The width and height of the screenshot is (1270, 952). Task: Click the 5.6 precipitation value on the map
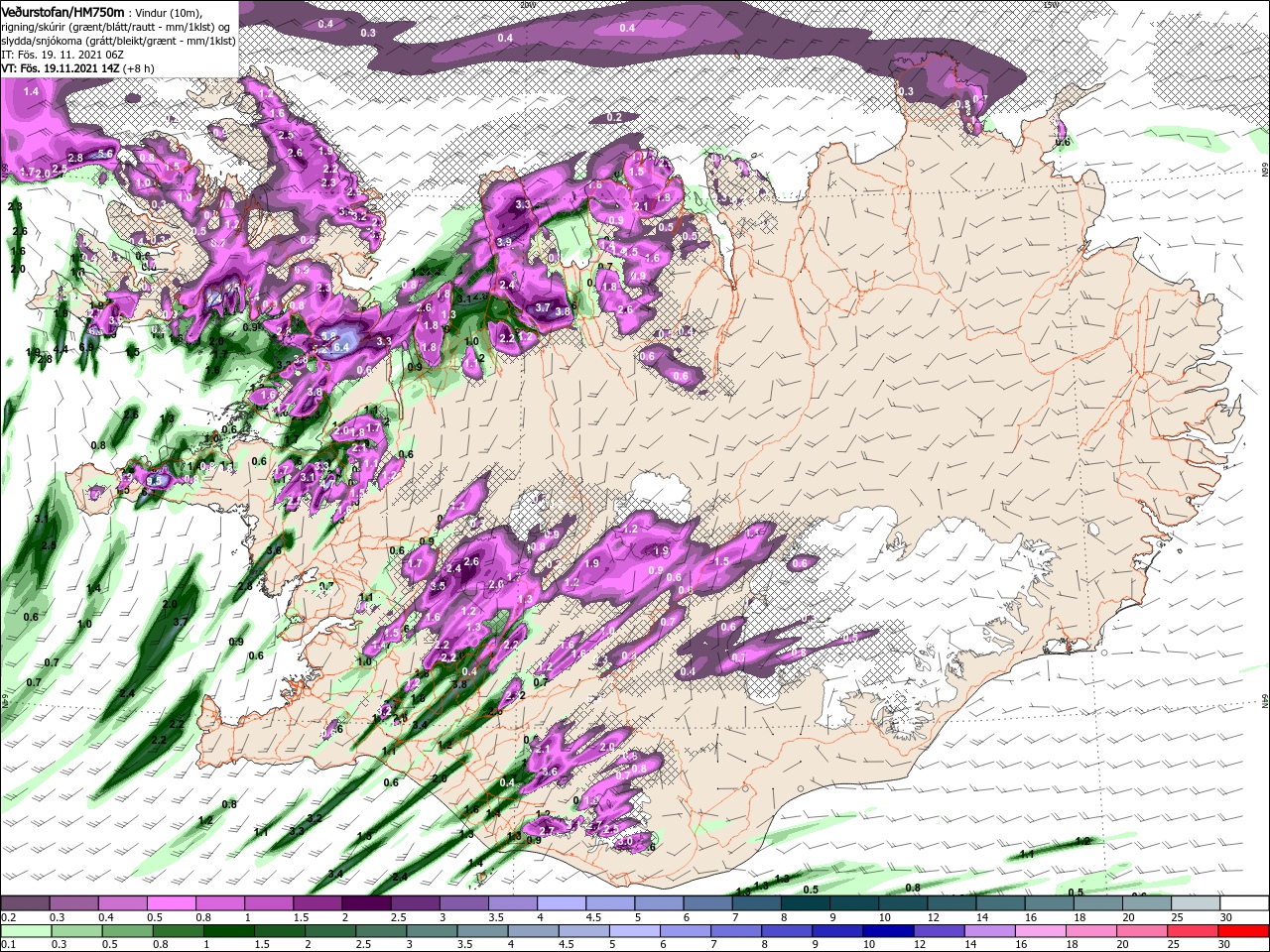[106, 154]
